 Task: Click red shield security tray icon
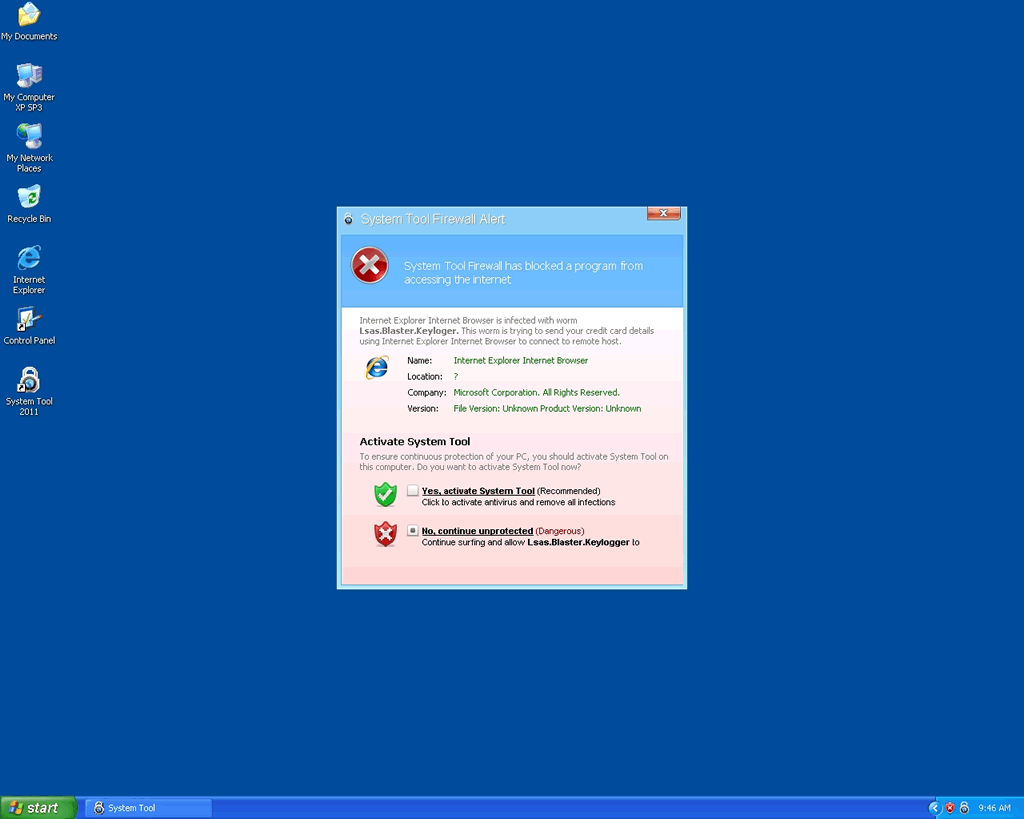[x=950, y=808]
